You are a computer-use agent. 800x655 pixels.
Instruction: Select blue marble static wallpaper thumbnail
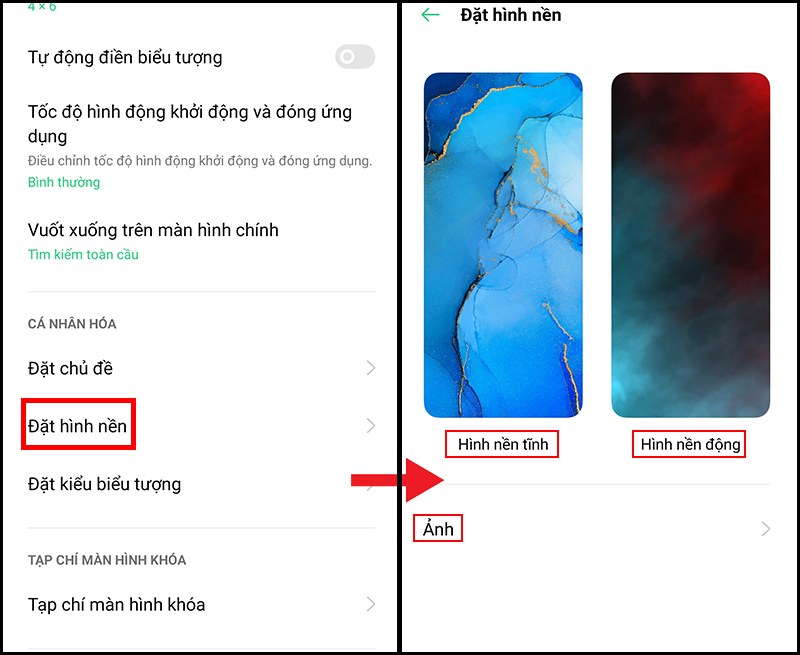(x=503, y=245)
